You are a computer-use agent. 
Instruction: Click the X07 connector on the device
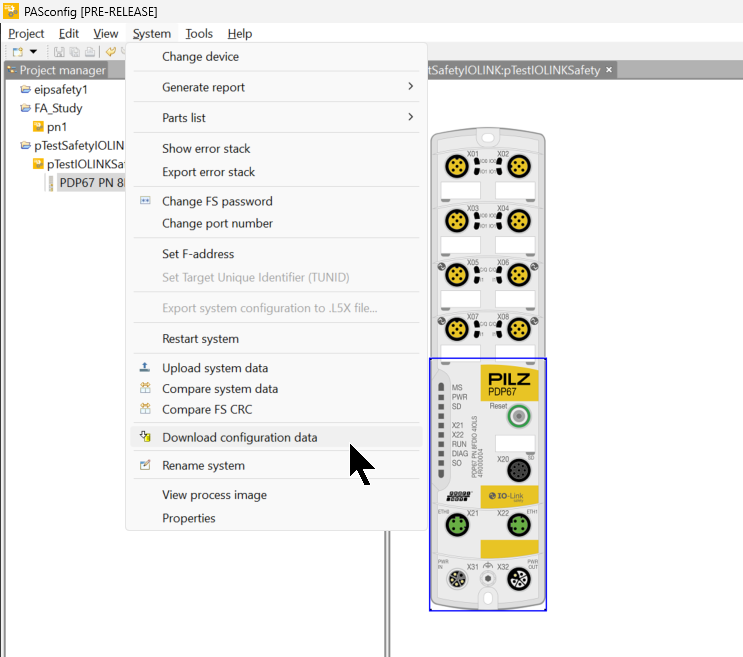tap(457, 329)
